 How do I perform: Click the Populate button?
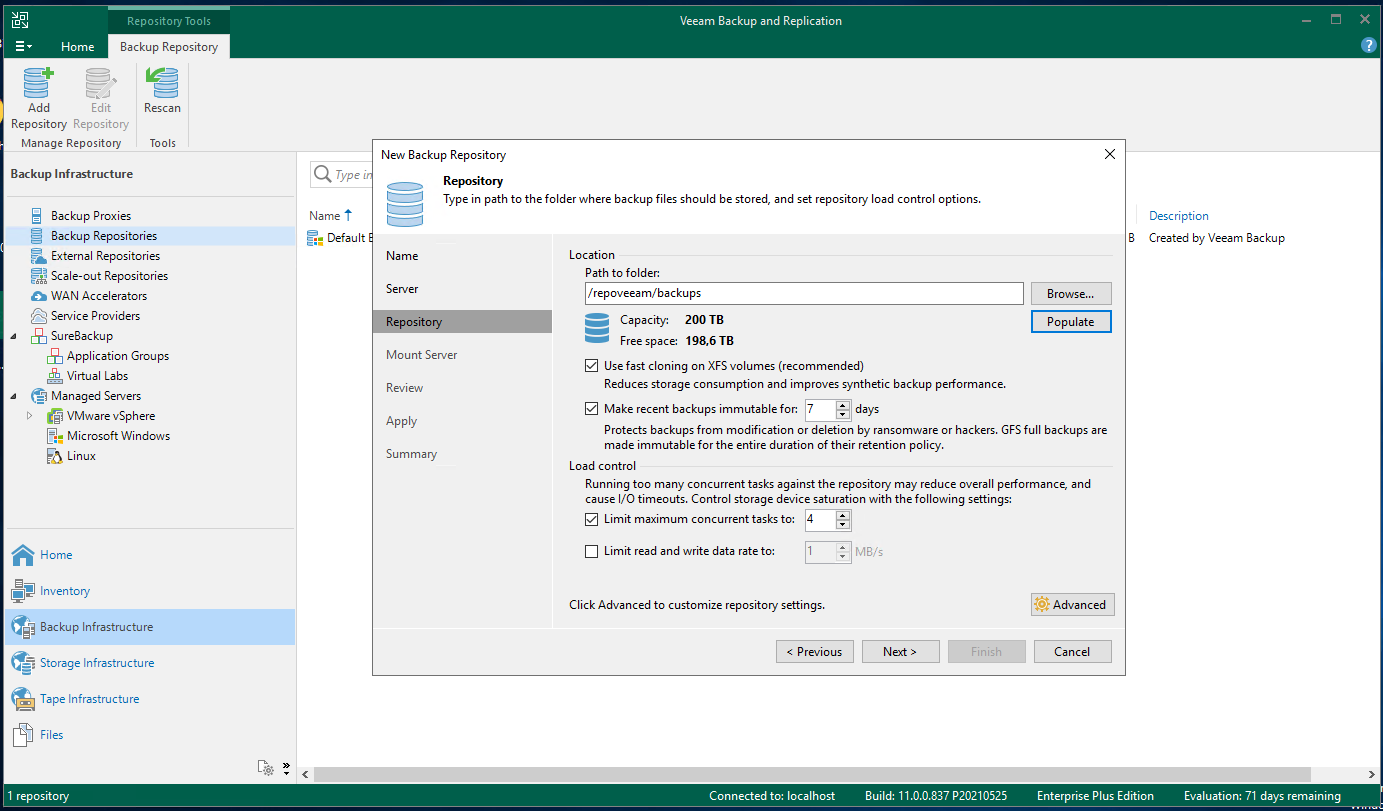click(x=1071, y=321)
